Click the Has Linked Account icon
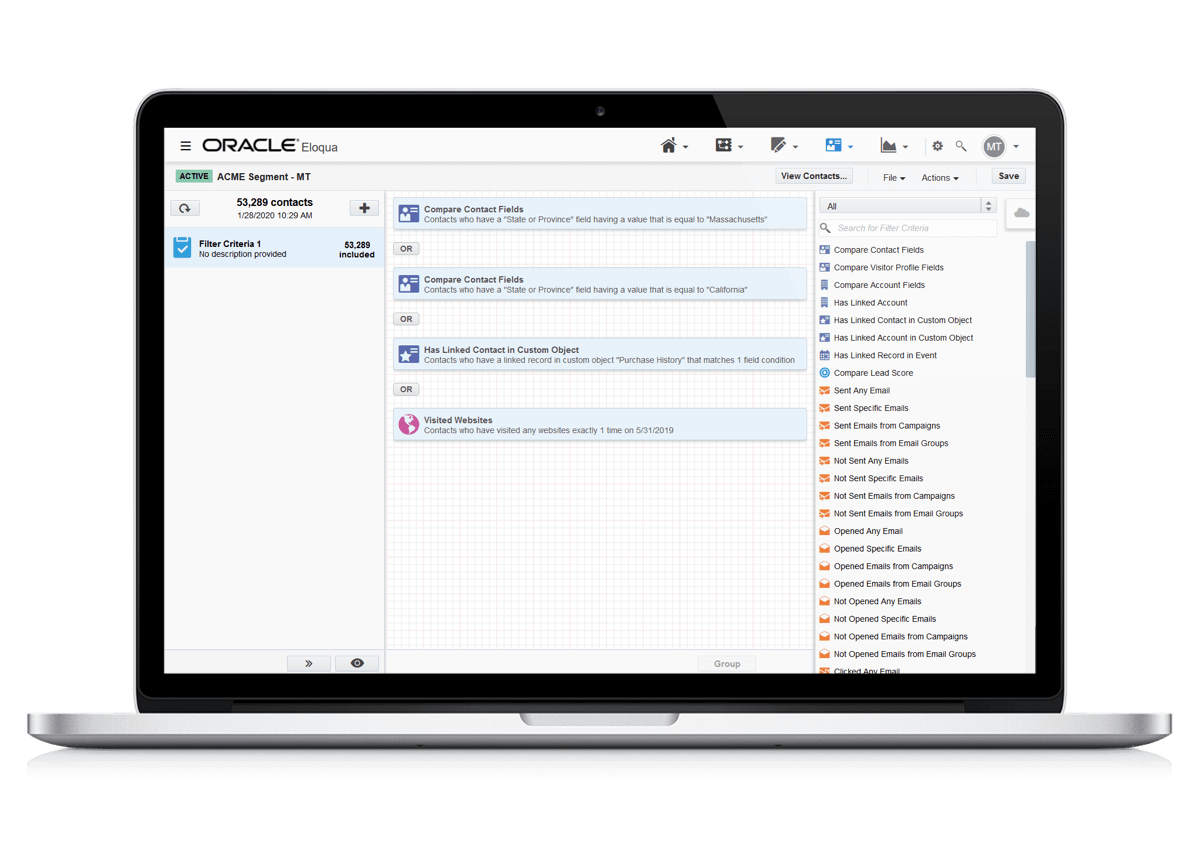 (825, 302)
